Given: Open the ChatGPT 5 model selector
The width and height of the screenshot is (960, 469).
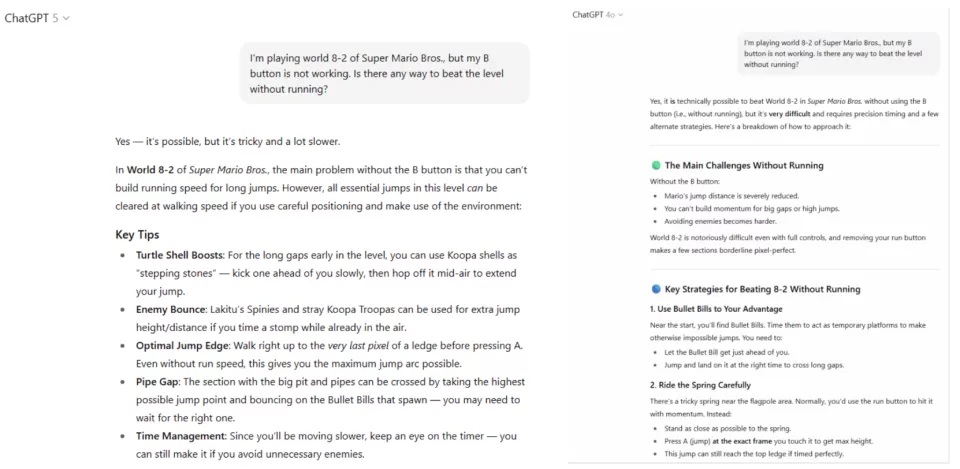Looking at the screenshot, I should pyautogui.click(x=37, y=19).
